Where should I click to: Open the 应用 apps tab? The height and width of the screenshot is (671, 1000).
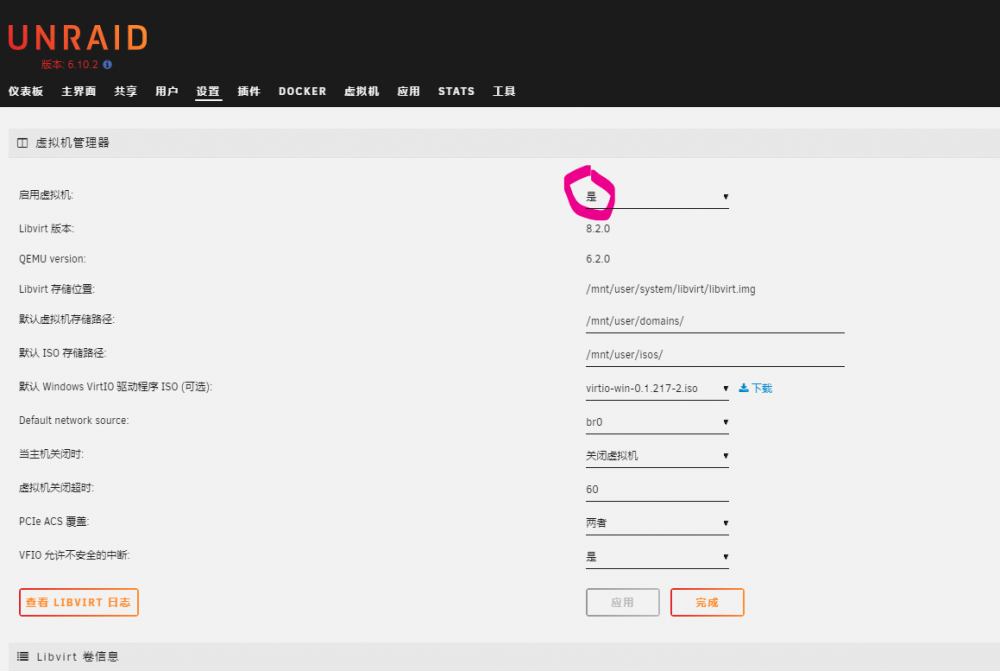click(408, 91)
